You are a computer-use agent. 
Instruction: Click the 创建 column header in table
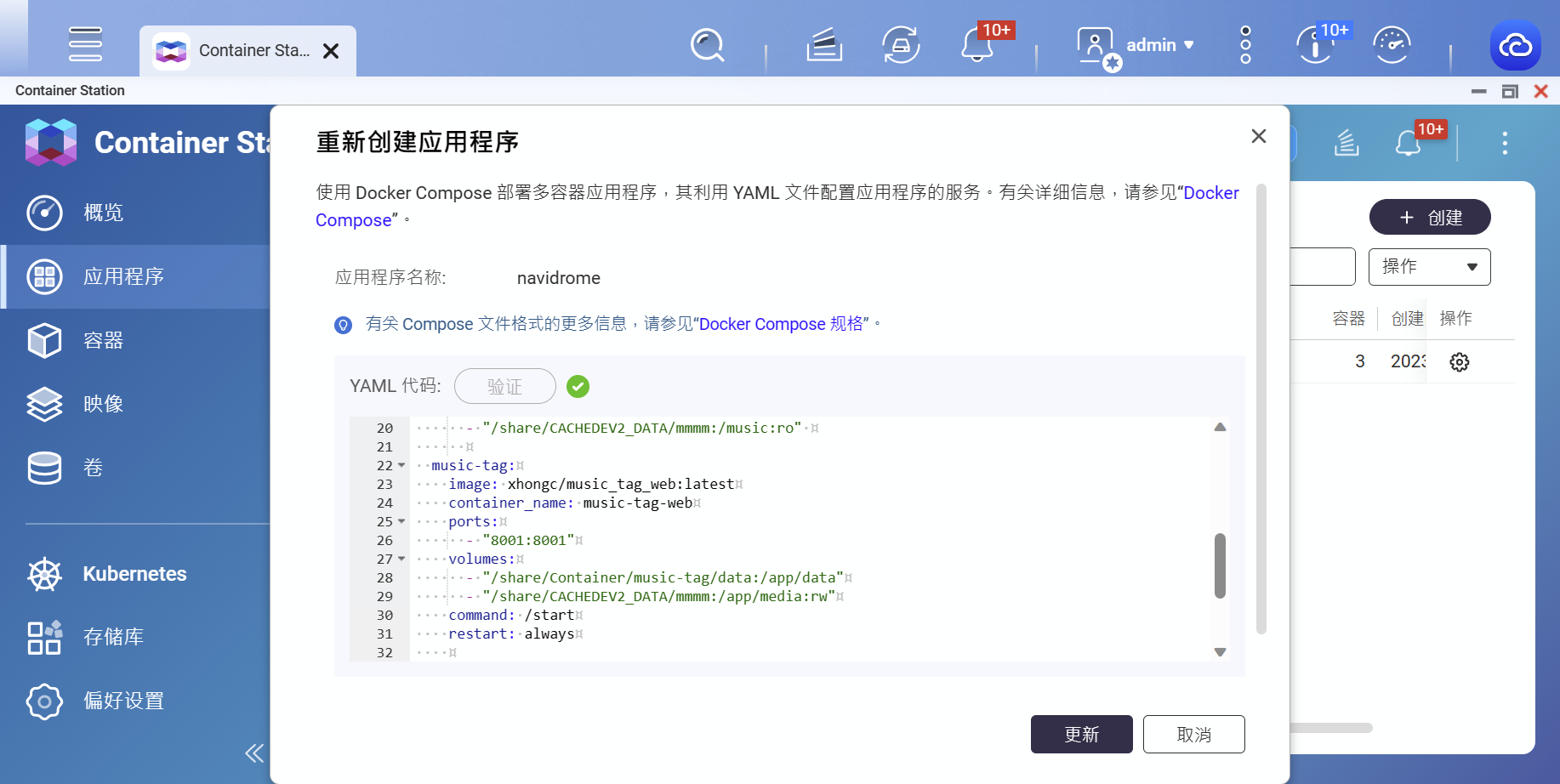coord(1407,318)
